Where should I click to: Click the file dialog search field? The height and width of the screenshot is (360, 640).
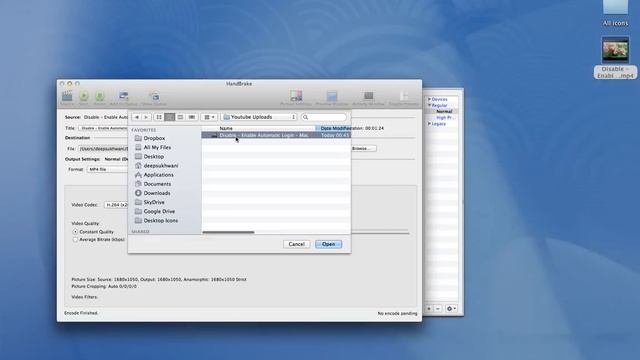click(x=324, y=117)
